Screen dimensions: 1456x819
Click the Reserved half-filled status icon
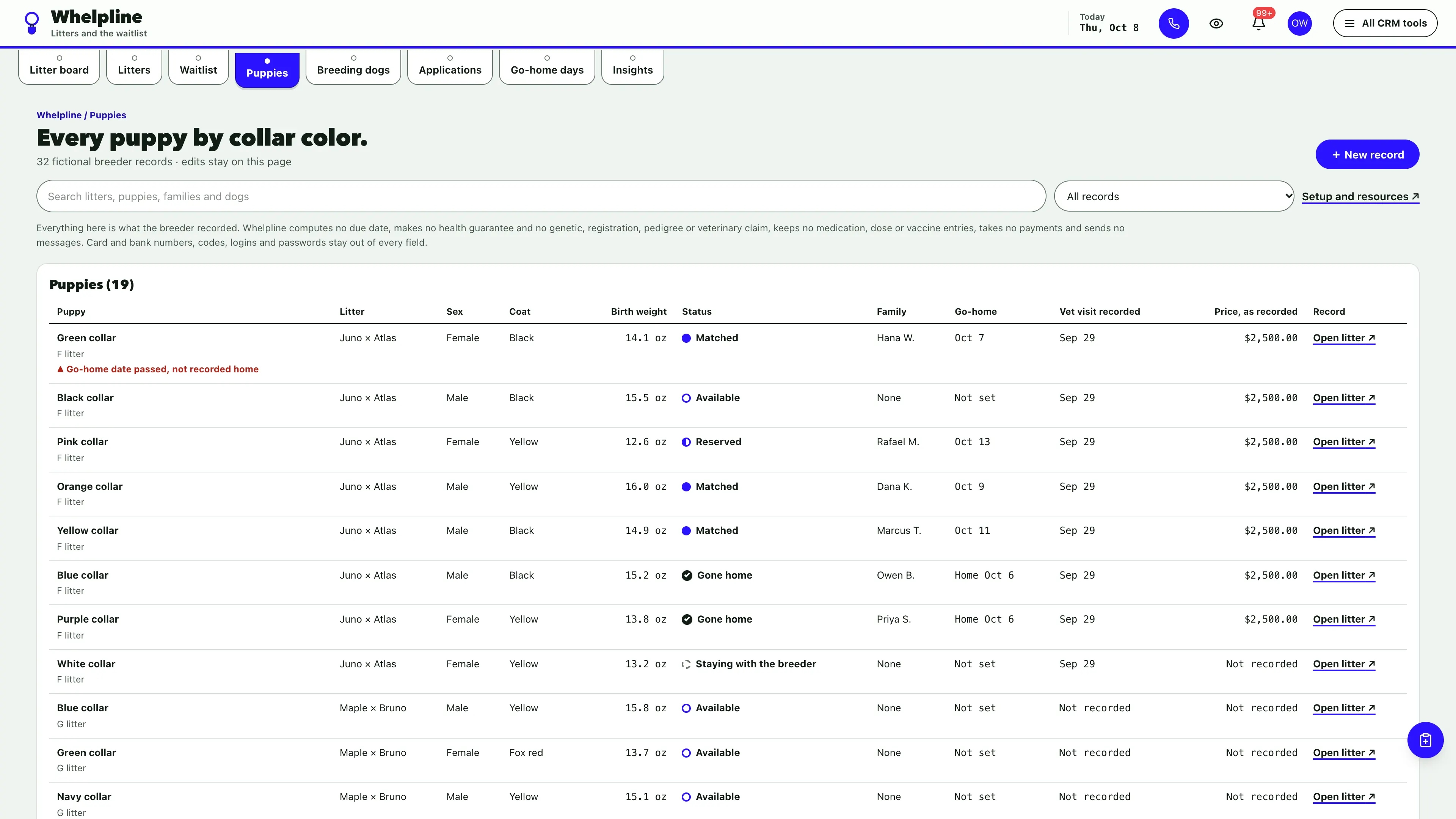click(686, 442)
